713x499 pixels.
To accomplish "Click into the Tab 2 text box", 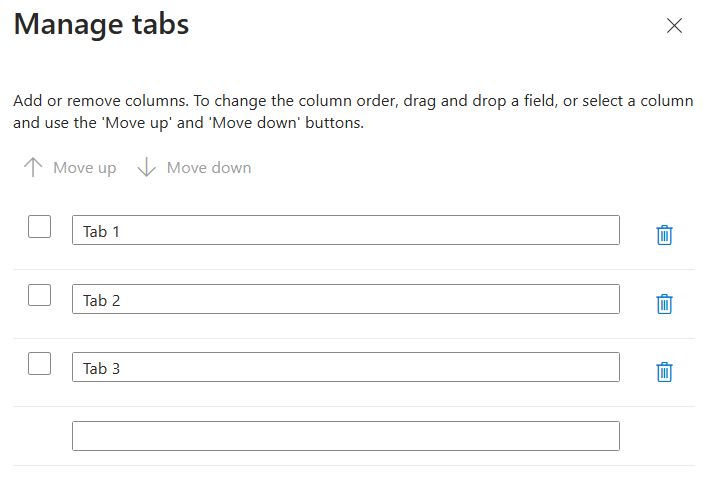I will 345,299.
